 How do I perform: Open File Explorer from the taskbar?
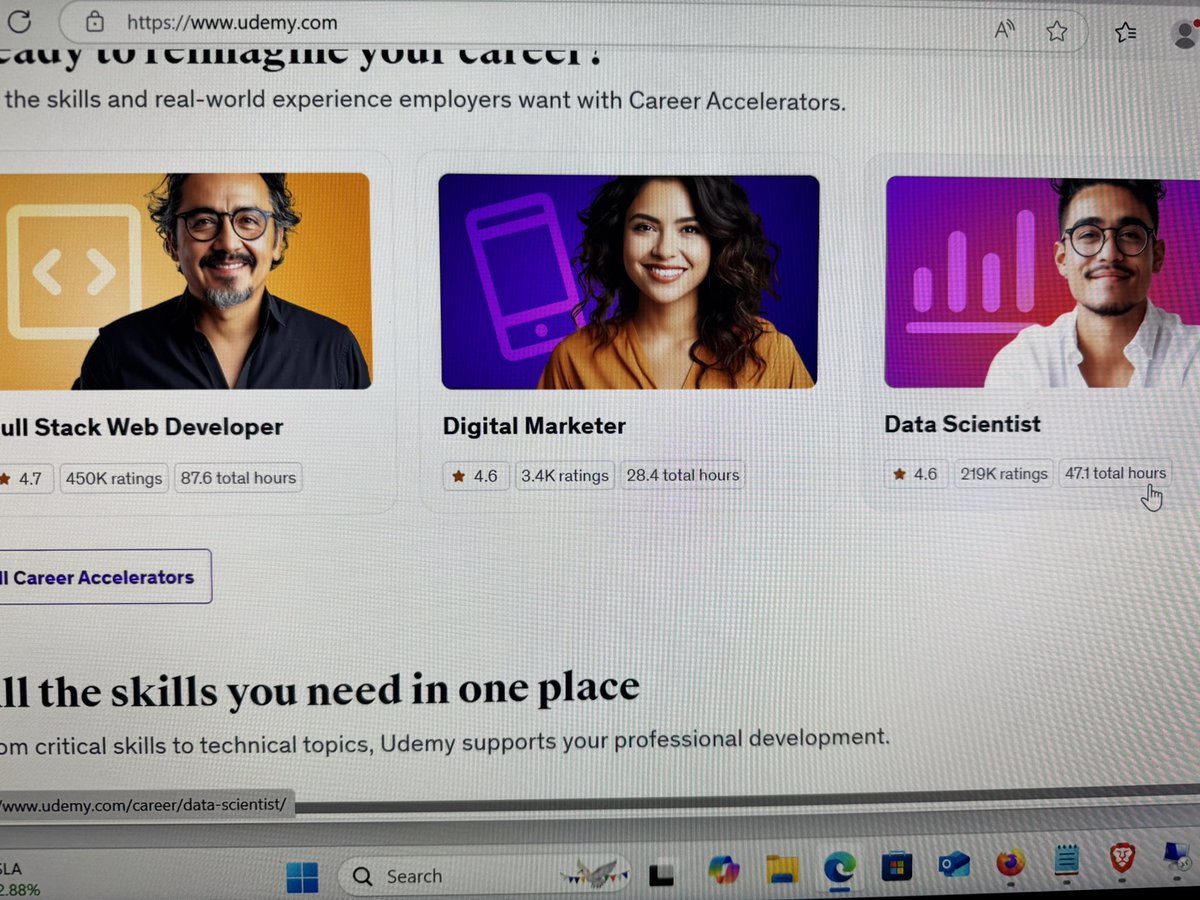click(x=782, y=870)
